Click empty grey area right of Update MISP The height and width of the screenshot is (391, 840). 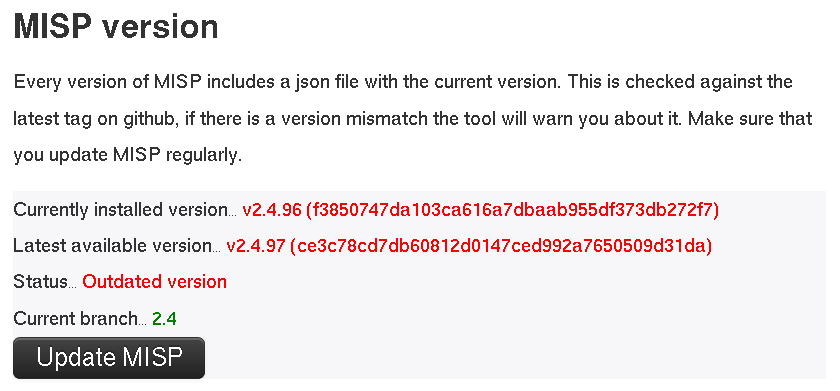coord(514,358)
